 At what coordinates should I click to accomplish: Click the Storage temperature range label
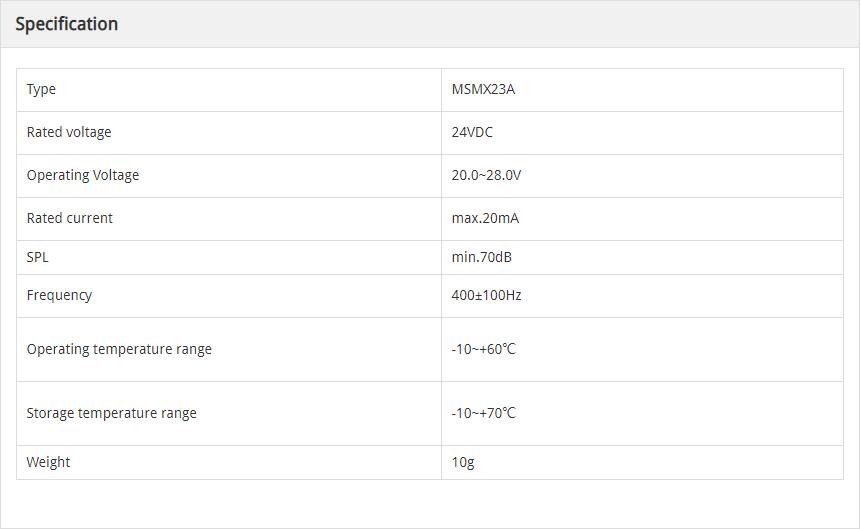click(x=112, y=414)
